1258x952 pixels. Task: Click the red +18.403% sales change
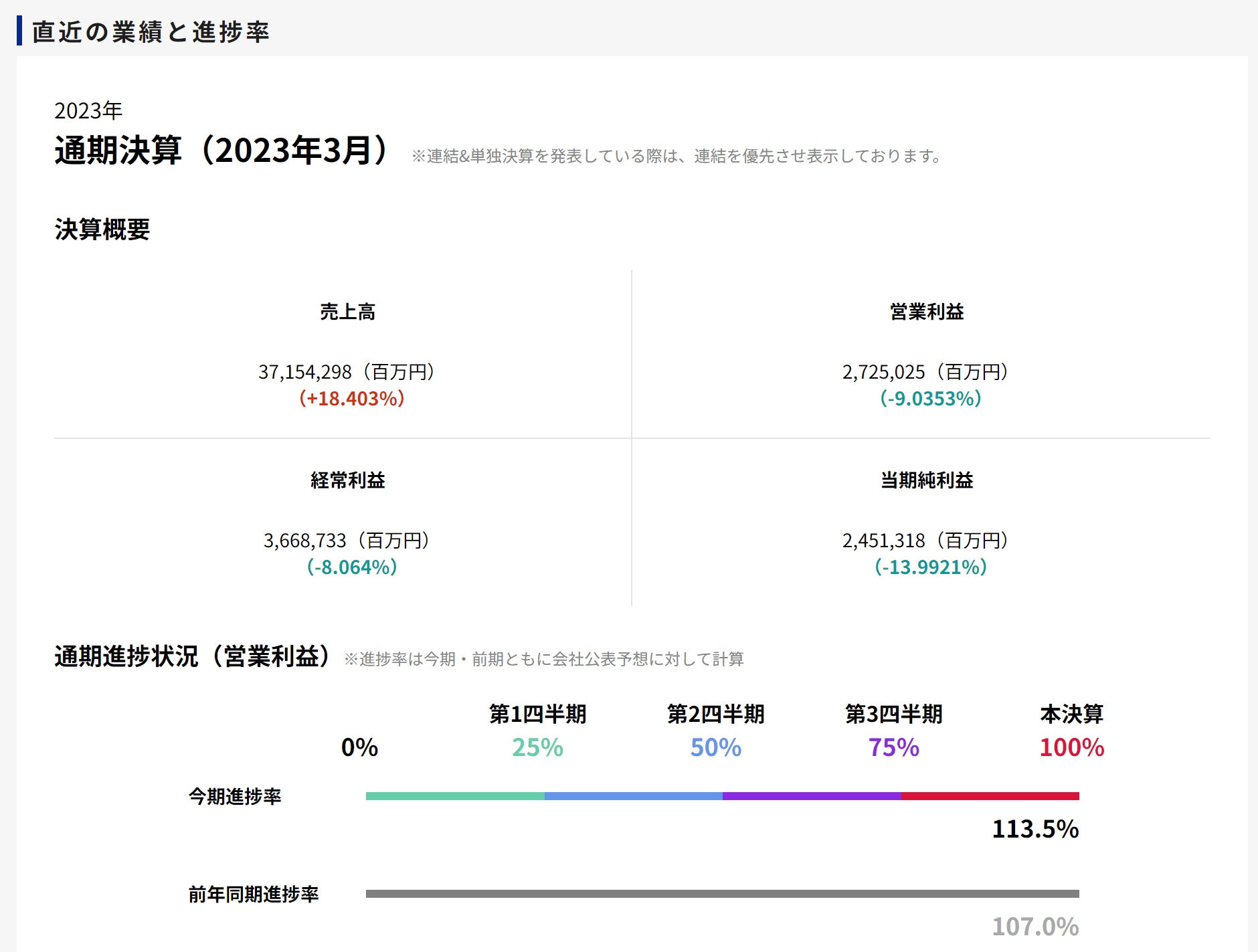tap(351, 399)
